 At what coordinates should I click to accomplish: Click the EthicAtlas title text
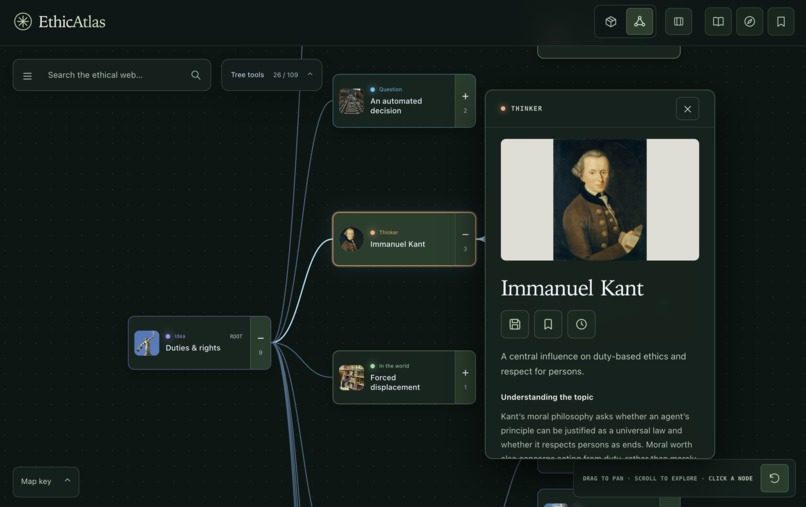[x=72, y=22]
